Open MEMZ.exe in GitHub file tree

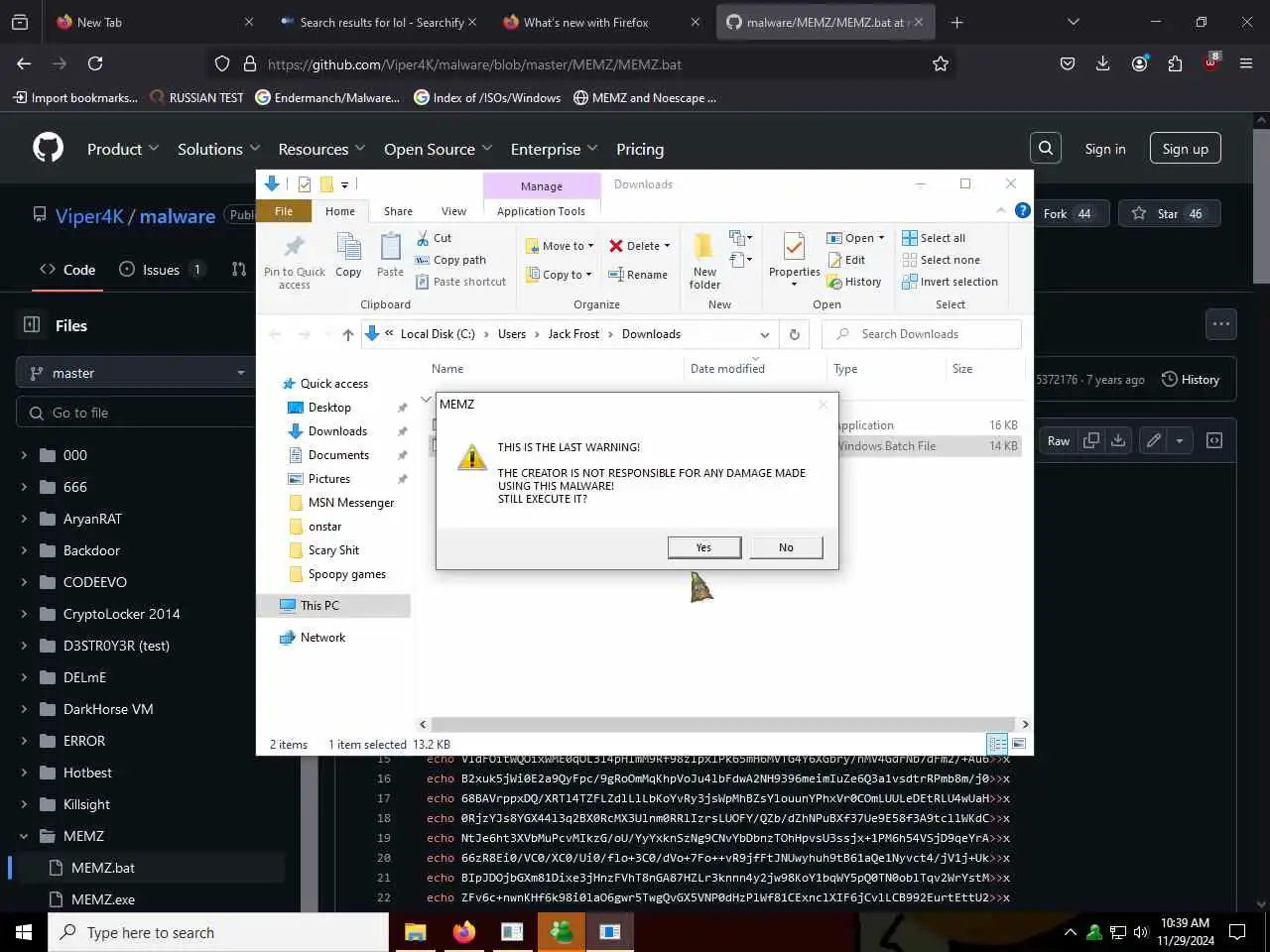pyautogui.click(x=103, y=899)
